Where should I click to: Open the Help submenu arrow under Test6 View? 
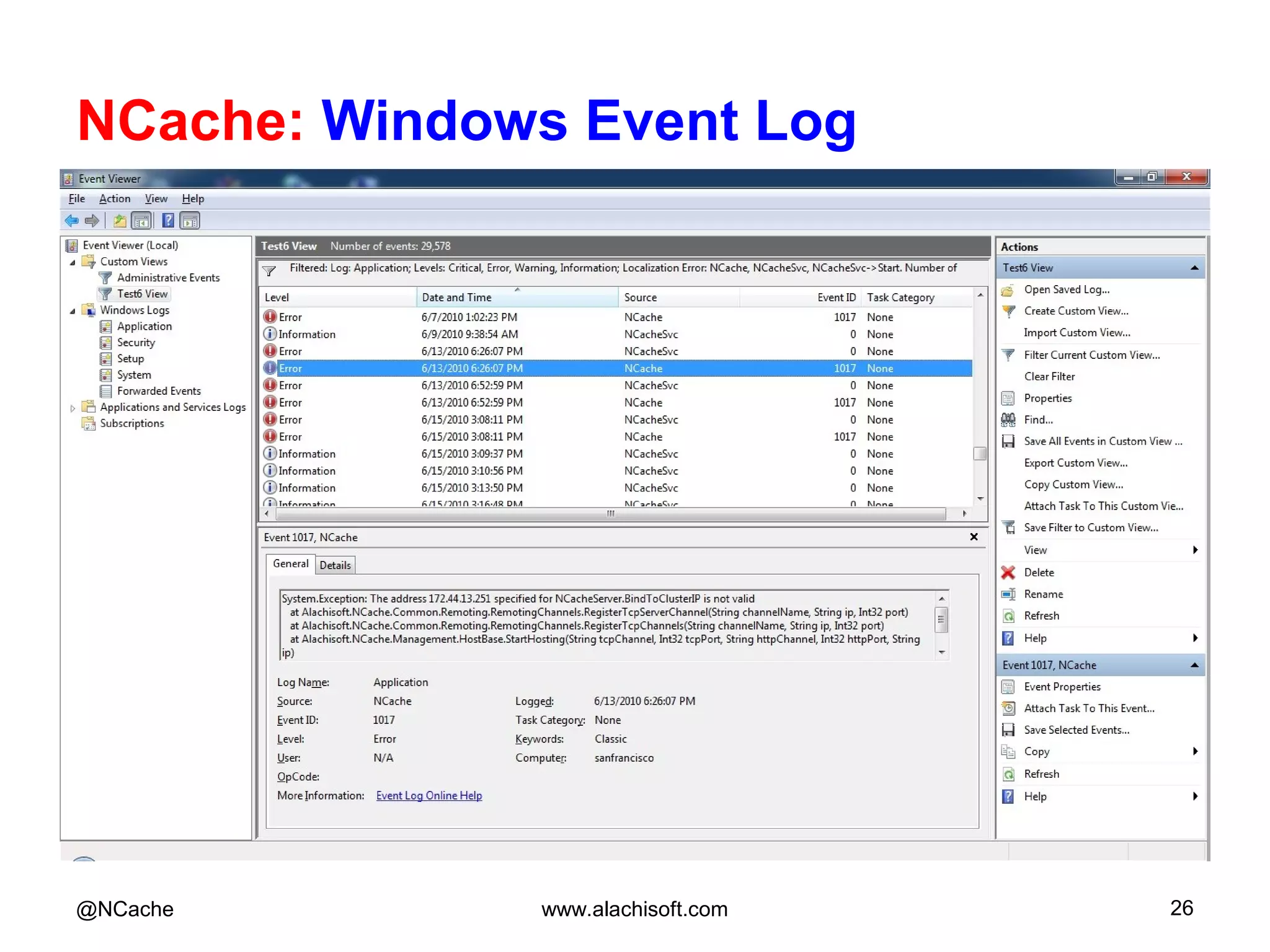point(1195,638)
